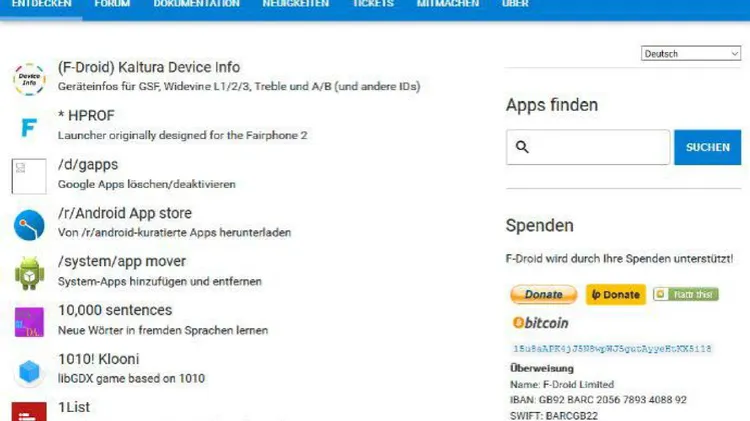
Task: Click the 1010! Klooni blue cube icon
Action: [x=29, y=371]
